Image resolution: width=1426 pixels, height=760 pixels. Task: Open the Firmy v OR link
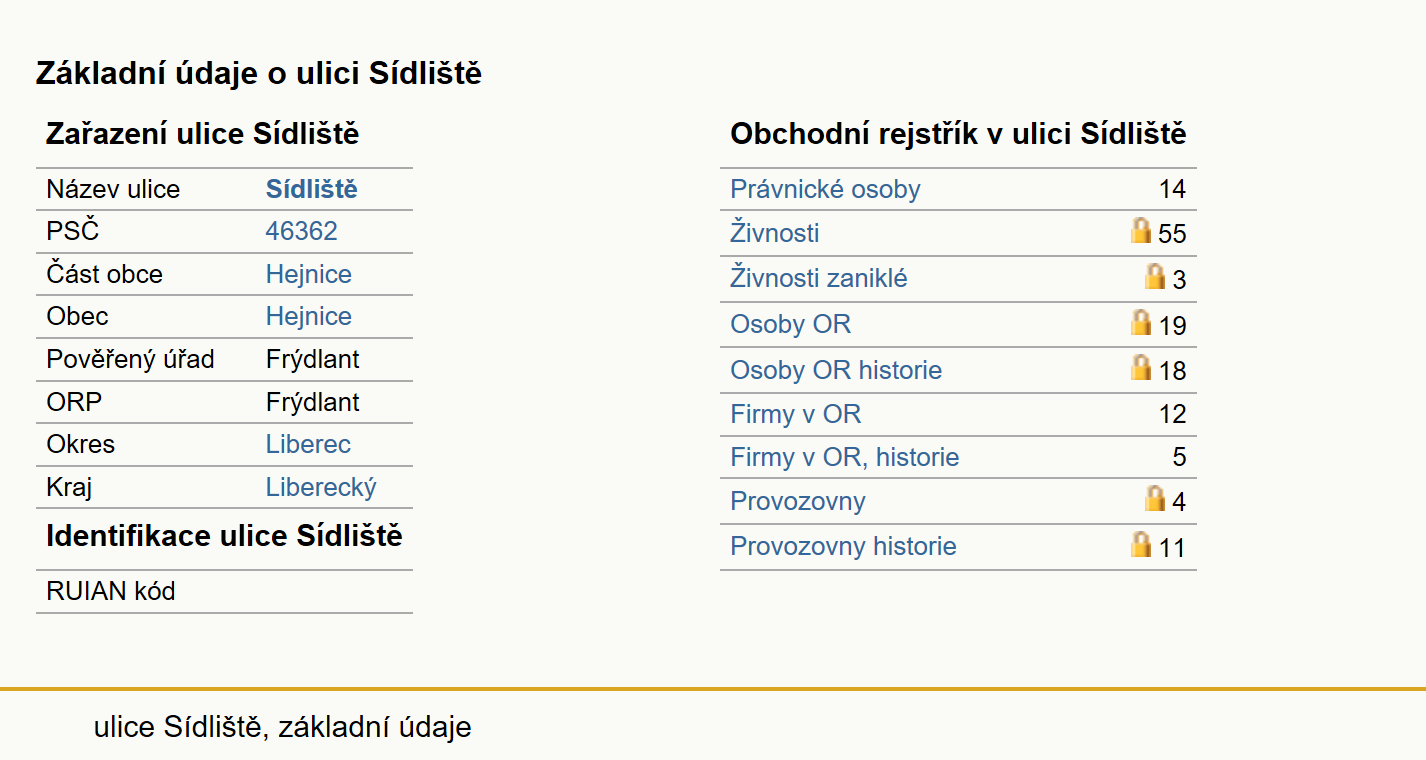tap(795, 414)
